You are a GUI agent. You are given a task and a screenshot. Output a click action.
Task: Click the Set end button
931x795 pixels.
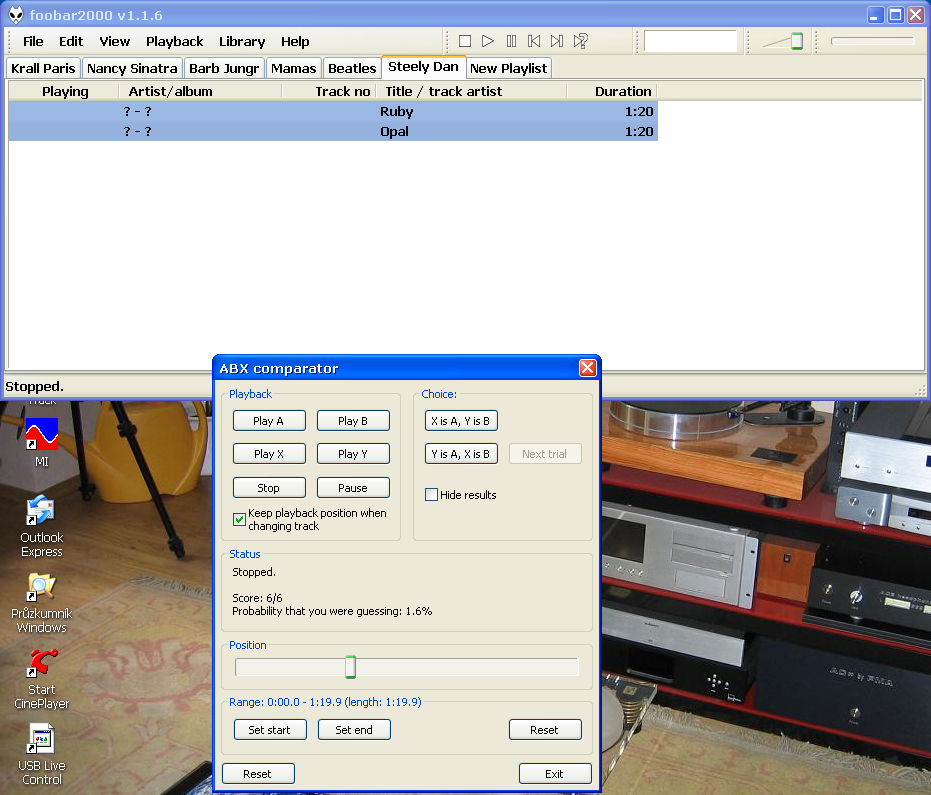click(x=354, y=730)
